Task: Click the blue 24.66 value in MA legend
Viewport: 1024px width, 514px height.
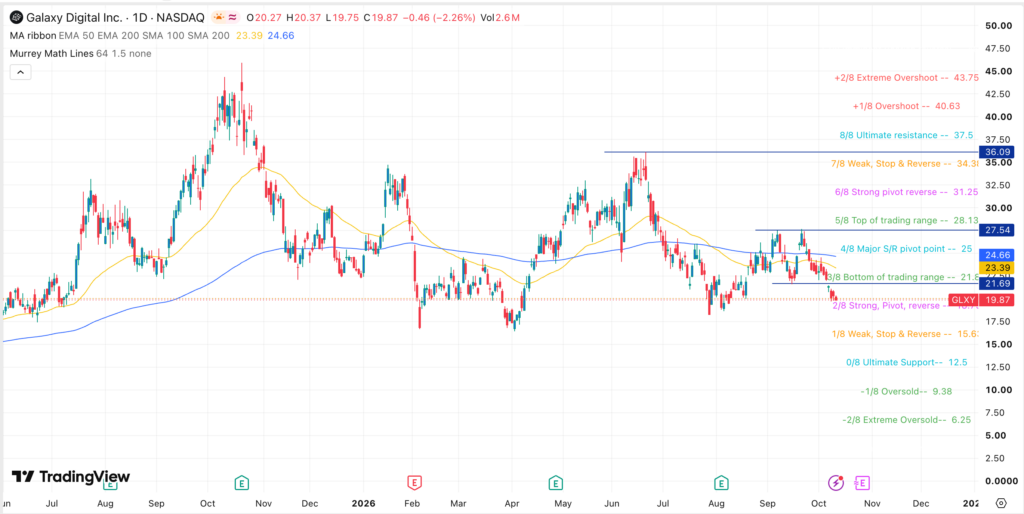Action: pos(280,35)
